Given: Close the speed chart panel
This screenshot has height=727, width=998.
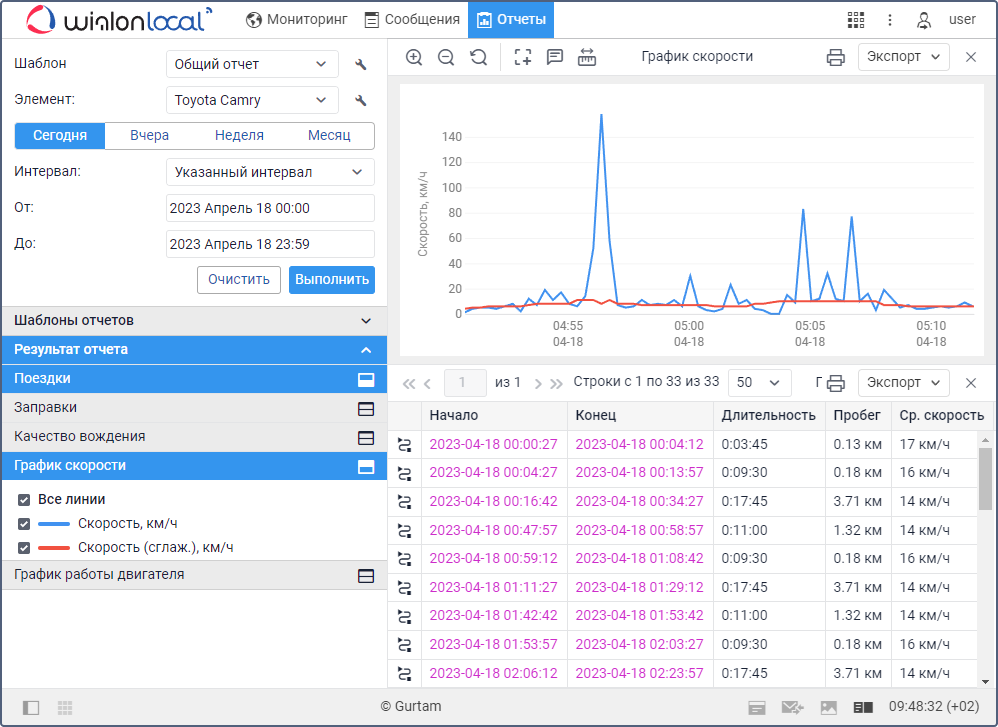Looking at the screenshot, I should pos(971,57).
